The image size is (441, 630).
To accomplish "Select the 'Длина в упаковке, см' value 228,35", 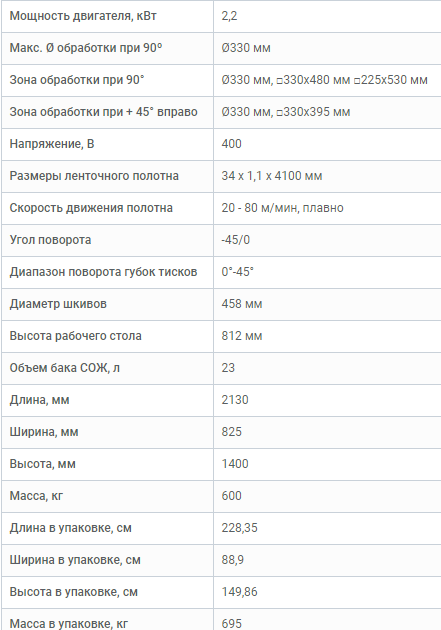I will (239, 528).
